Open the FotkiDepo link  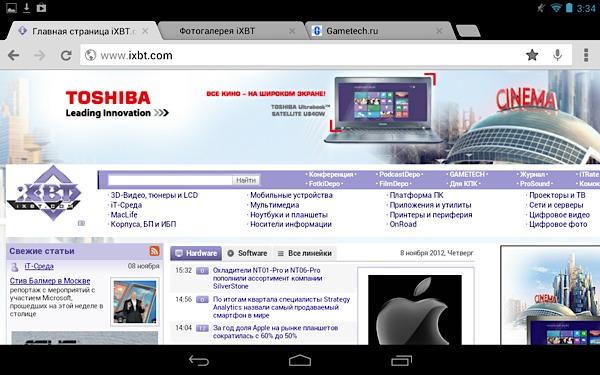(x=324, y=184)
